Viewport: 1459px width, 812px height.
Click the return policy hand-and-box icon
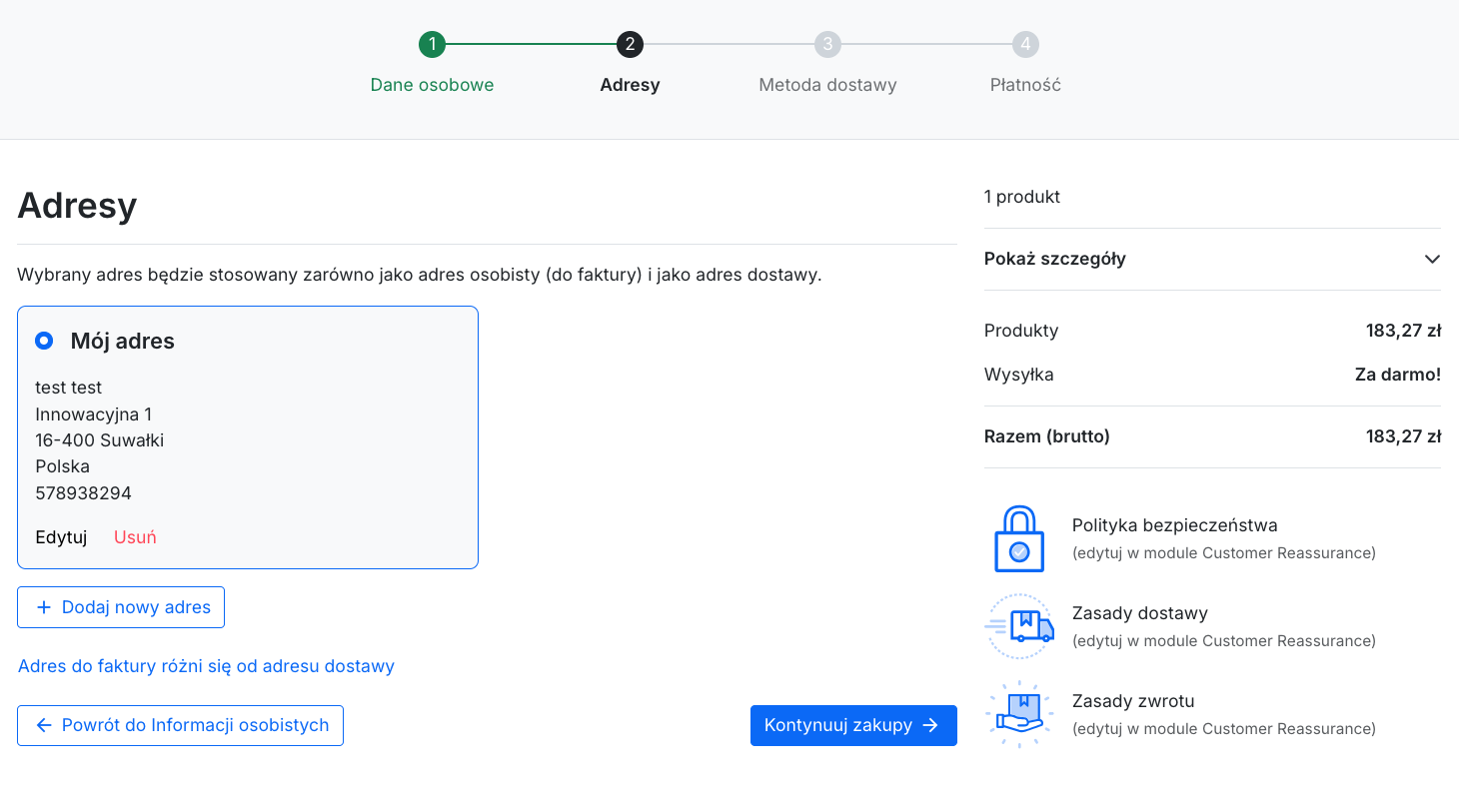(1019, 715)
